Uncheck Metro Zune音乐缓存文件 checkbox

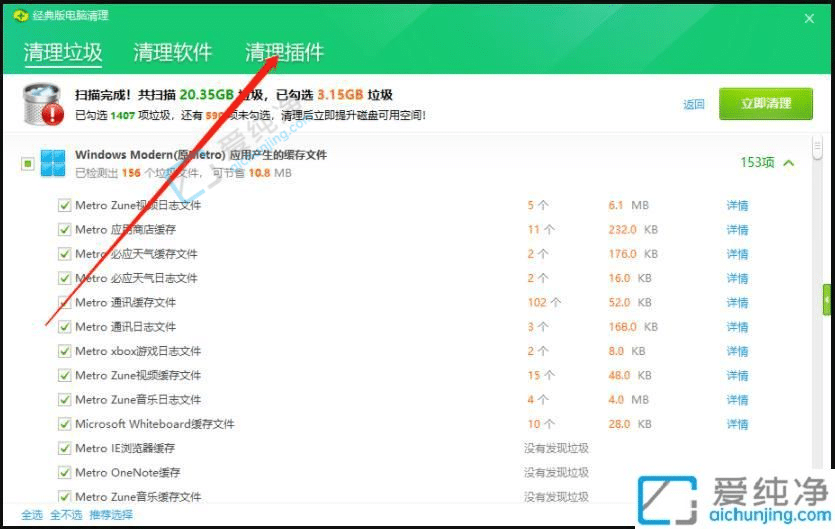pos(64,497)
